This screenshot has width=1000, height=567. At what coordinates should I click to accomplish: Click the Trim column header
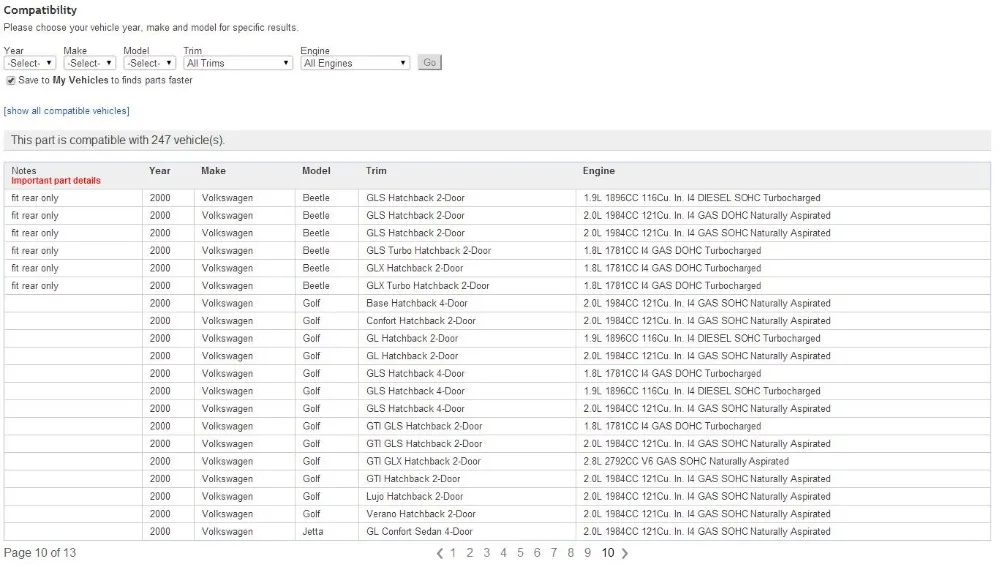376,171
